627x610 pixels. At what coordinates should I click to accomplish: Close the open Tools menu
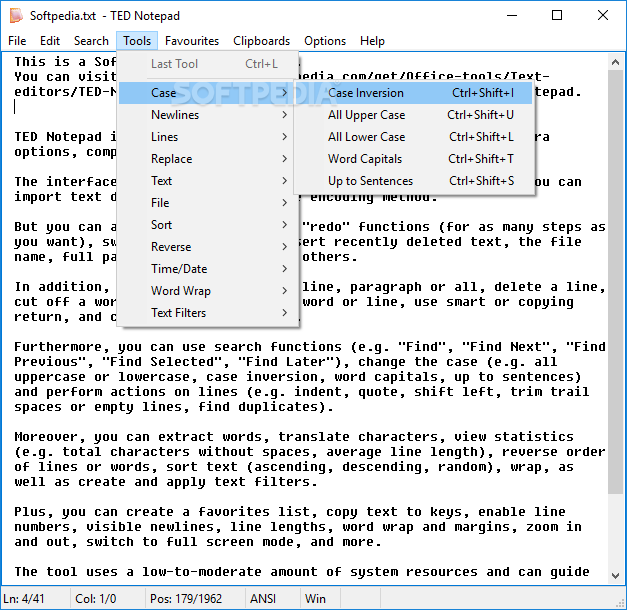click(137, 41)
